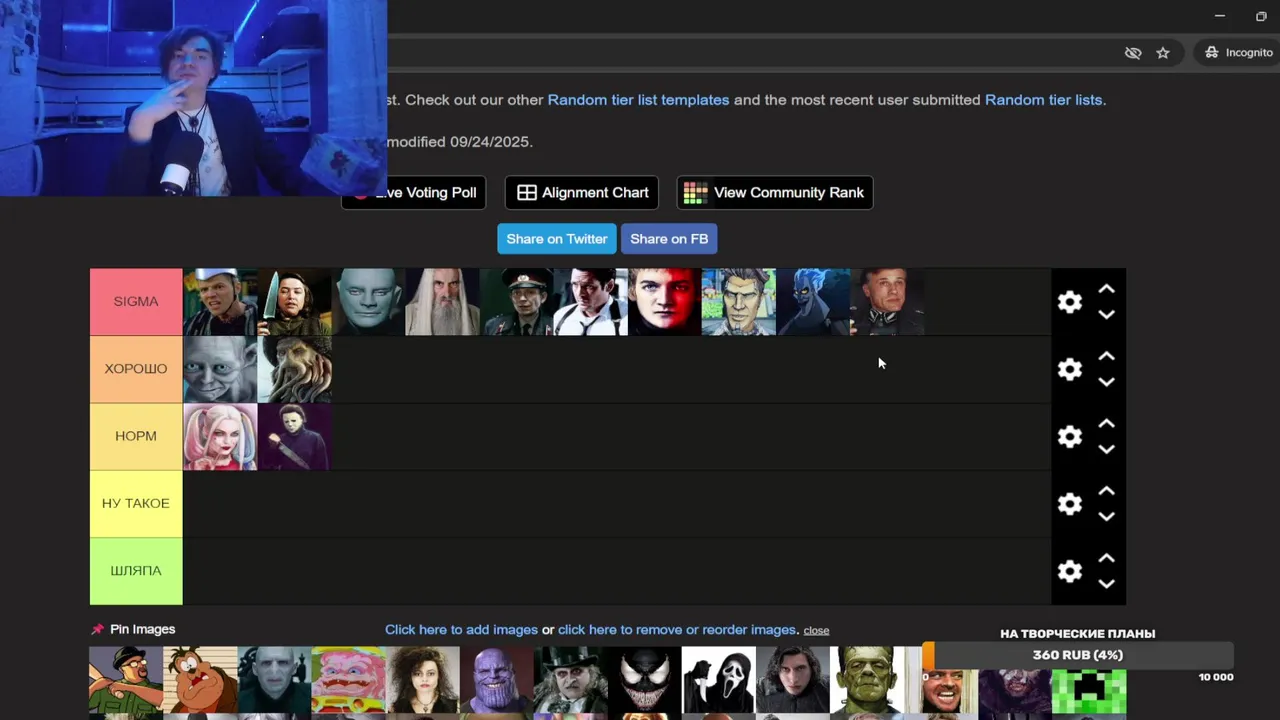Image resolution: width=1280 pixels, height=720 pixels.
Task: Select white-masked killer image in НОРМ row
Action: click(x=294, y=437)
